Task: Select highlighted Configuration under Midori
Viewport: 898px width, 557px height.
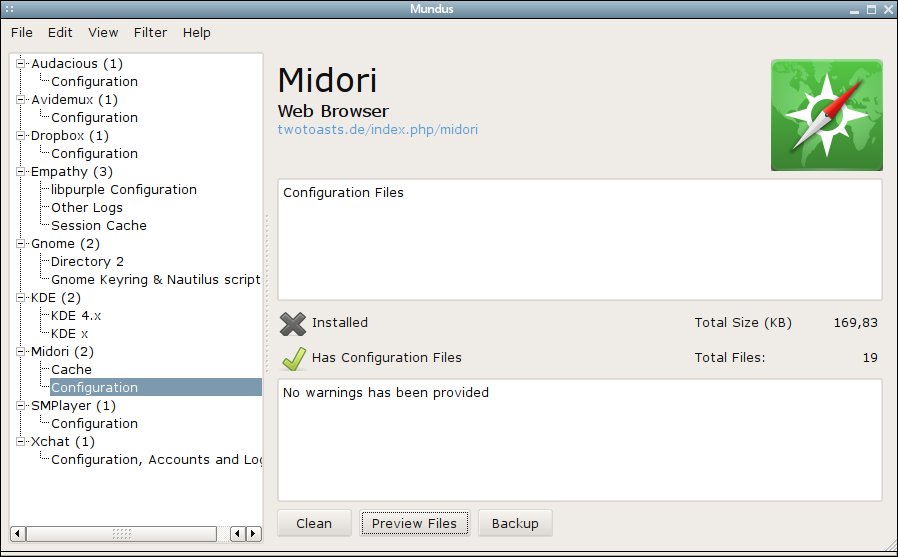Action: (156, 388)
